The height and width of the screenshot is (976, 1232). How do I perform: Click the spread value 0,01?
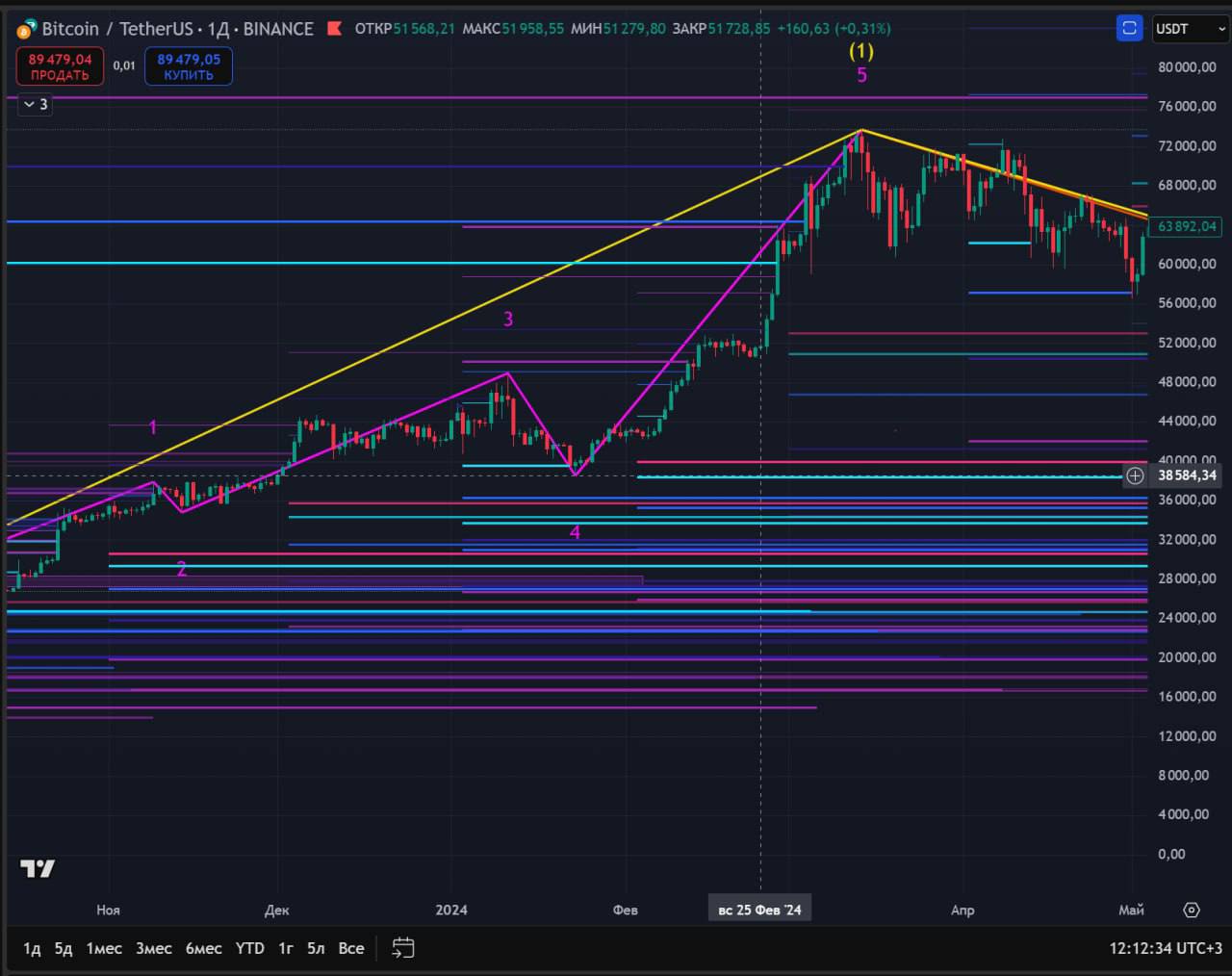[x=124, y=66]
